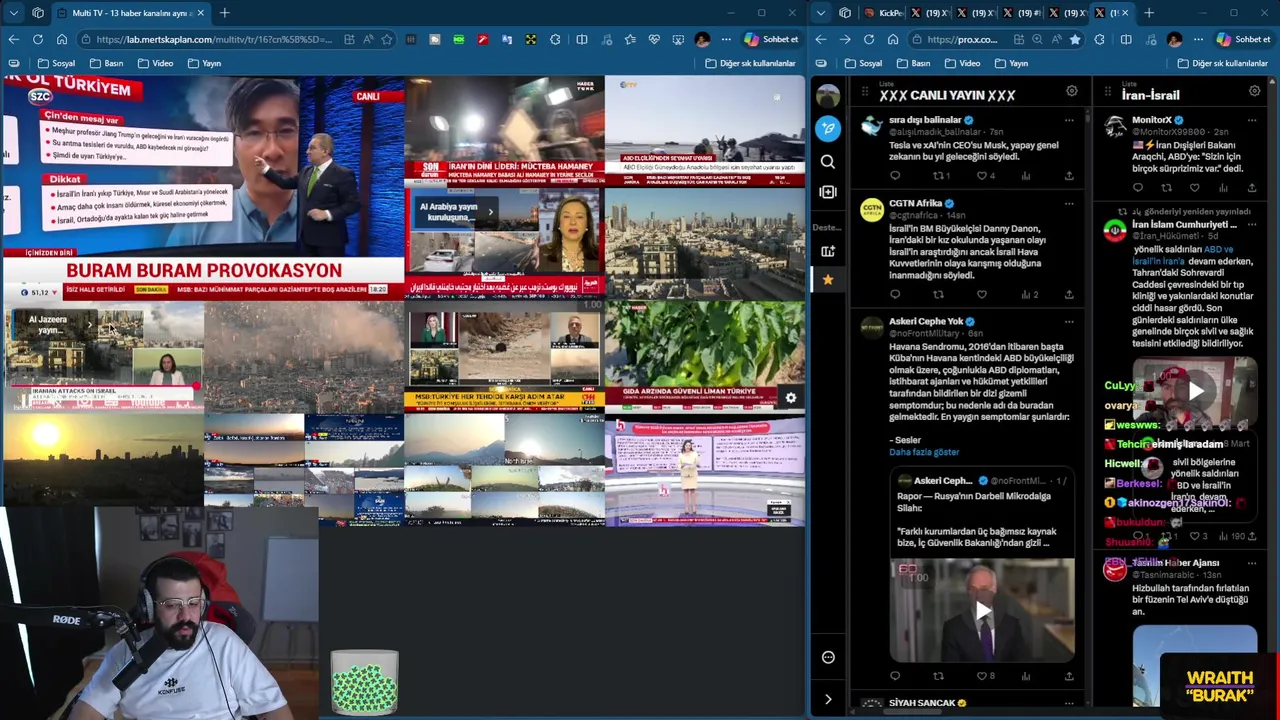Open the Basın bookmarks folder in left browser
Image resolution: width=1280 pixels, height=720 pixels.
tap(105, 63)
